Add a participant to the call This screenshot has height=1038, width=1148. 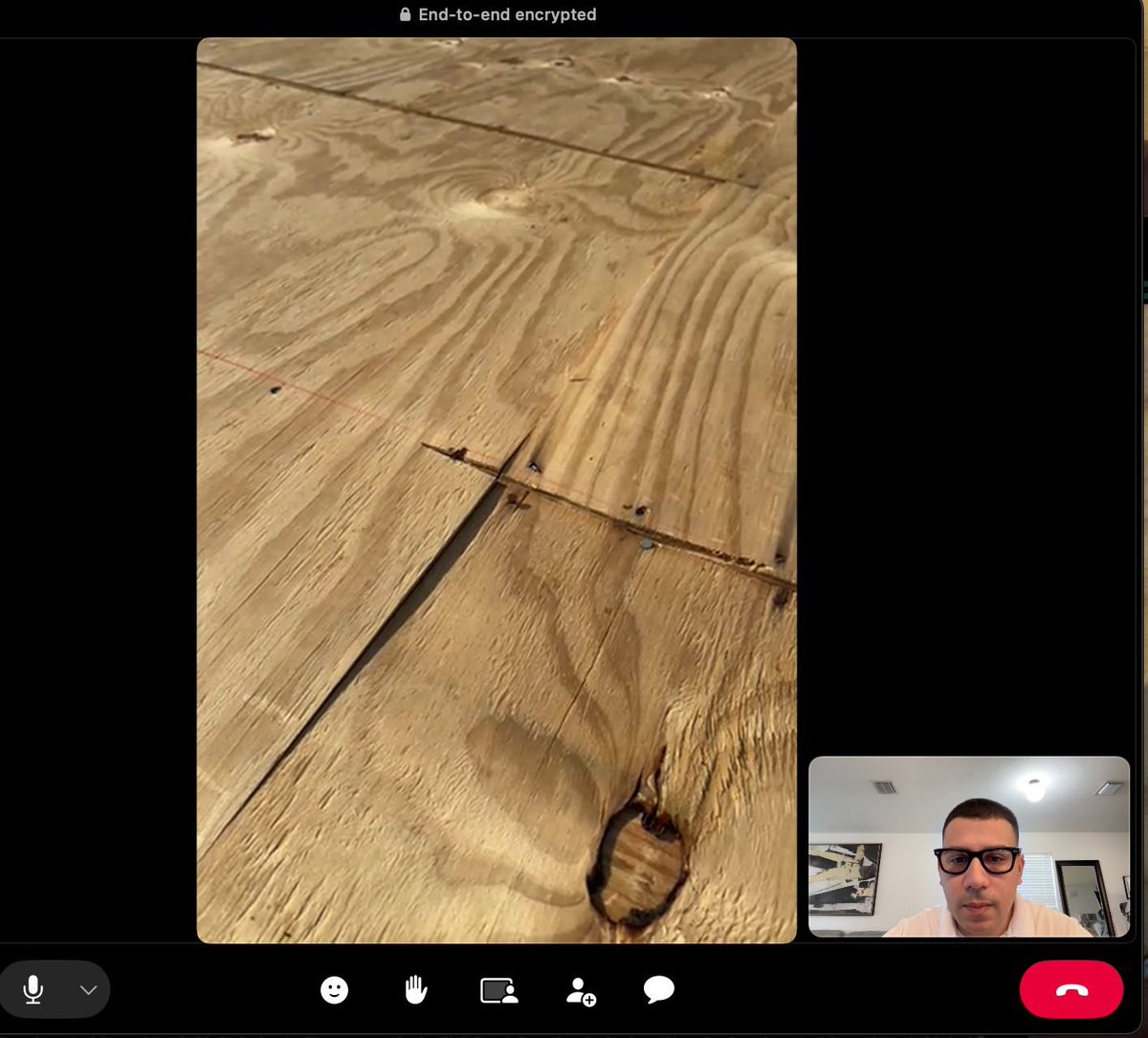click(x=581, y=991)
